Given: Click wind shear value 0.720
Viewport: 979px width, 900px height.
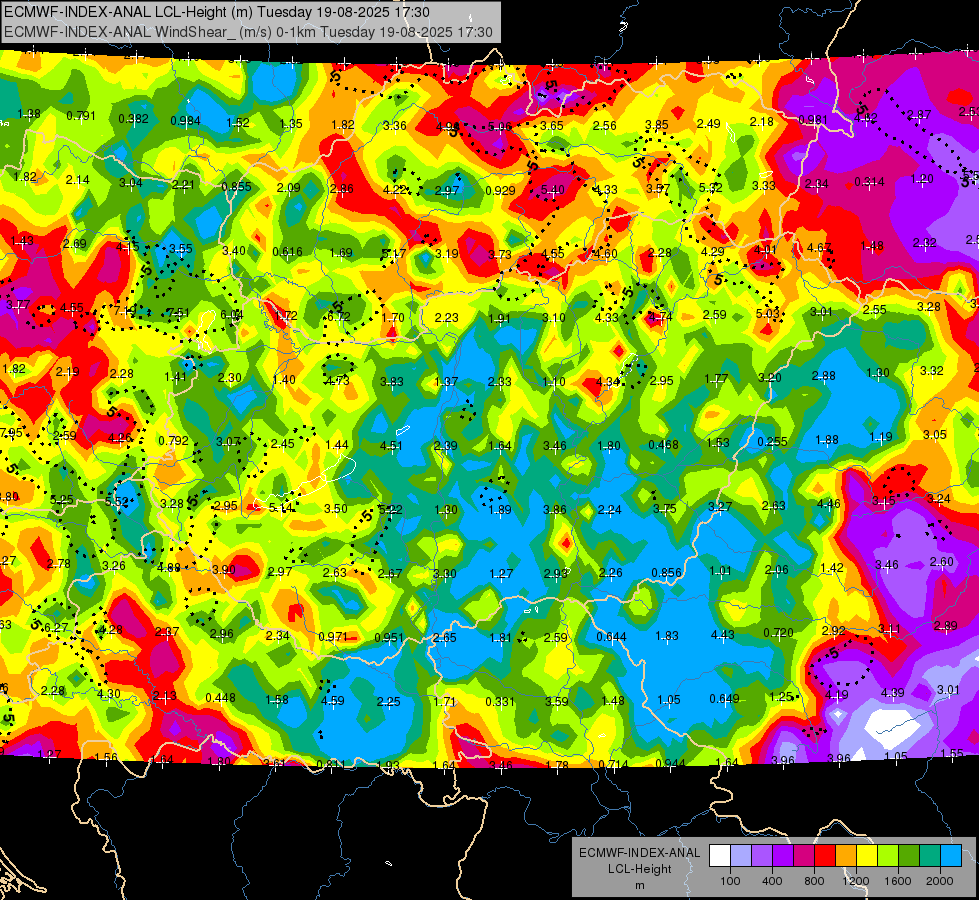Looking at the screenshot, I should (x=778, y=633).
